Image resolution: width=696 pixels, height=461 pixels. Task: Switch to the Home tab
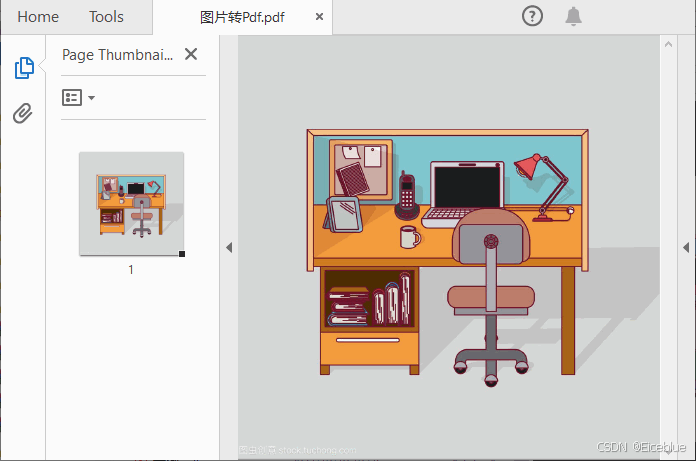(38, 17)
